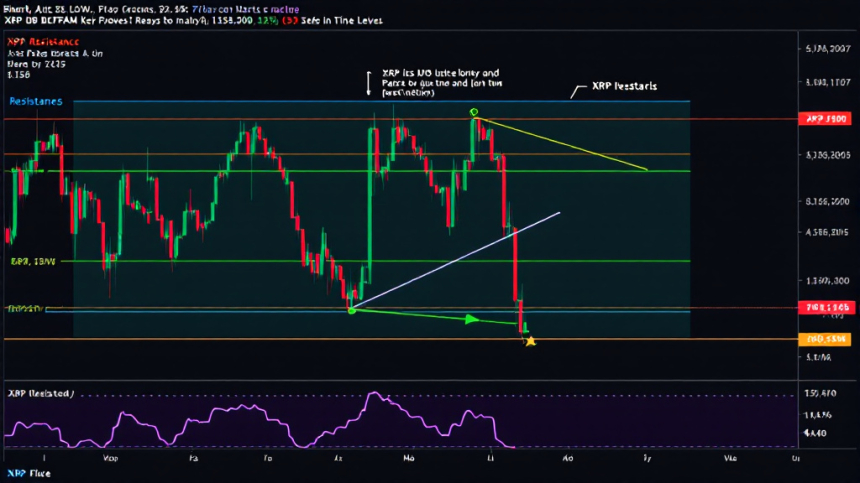This screenshot has width=860, height=483.
Task: Click the 'XRP (lecisted)' indicator label
Action: [41, 394]
